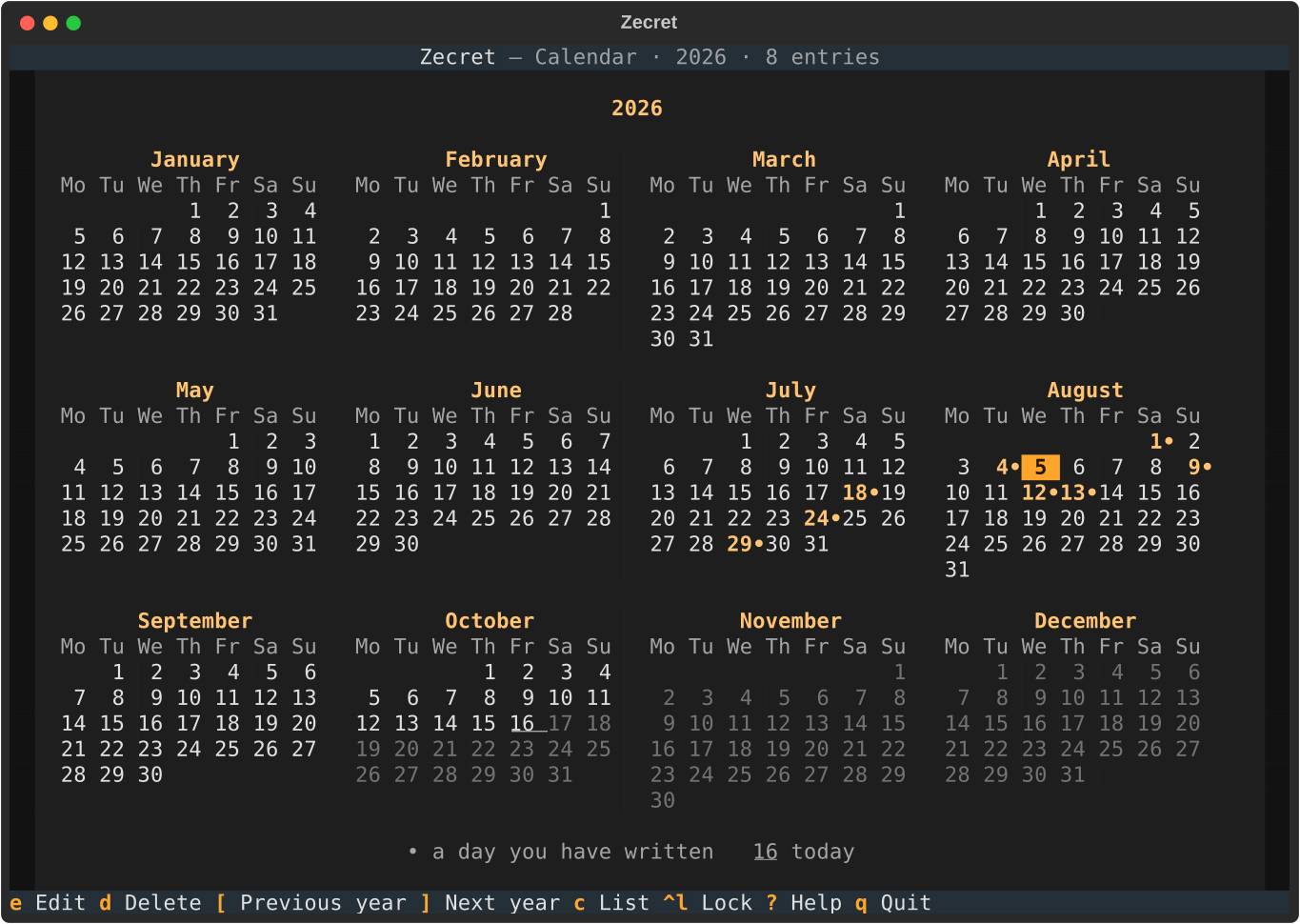This screenshot has width=1300, height=924.
Task: Click the '16 today' legend entry
Action: 804,852
